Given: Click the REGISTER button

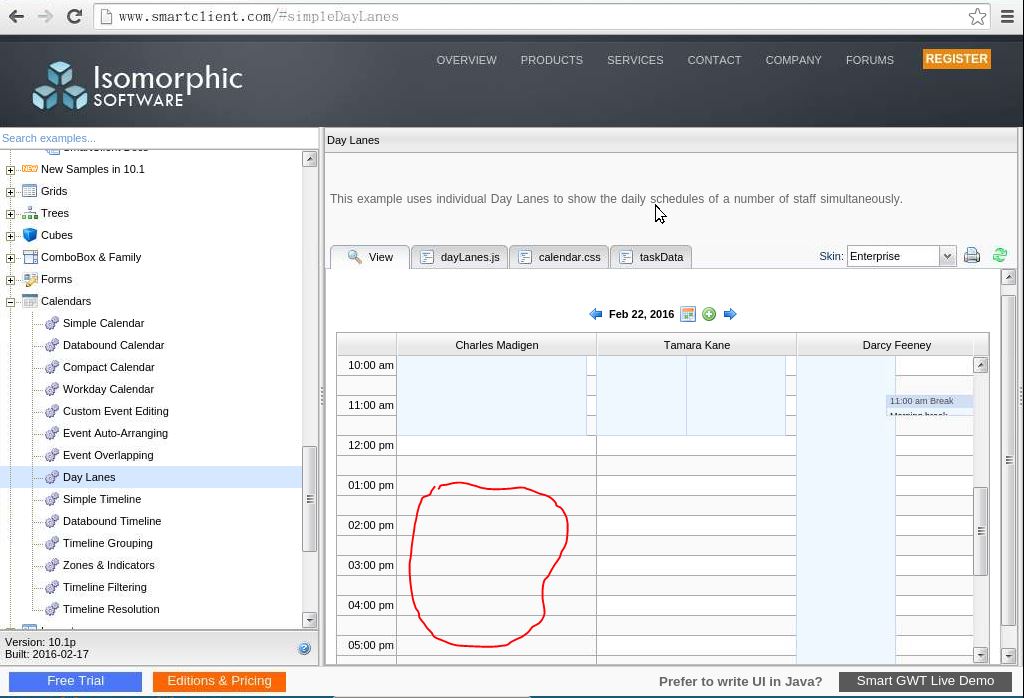Looking at the screenshot, I should click(956, 59).
